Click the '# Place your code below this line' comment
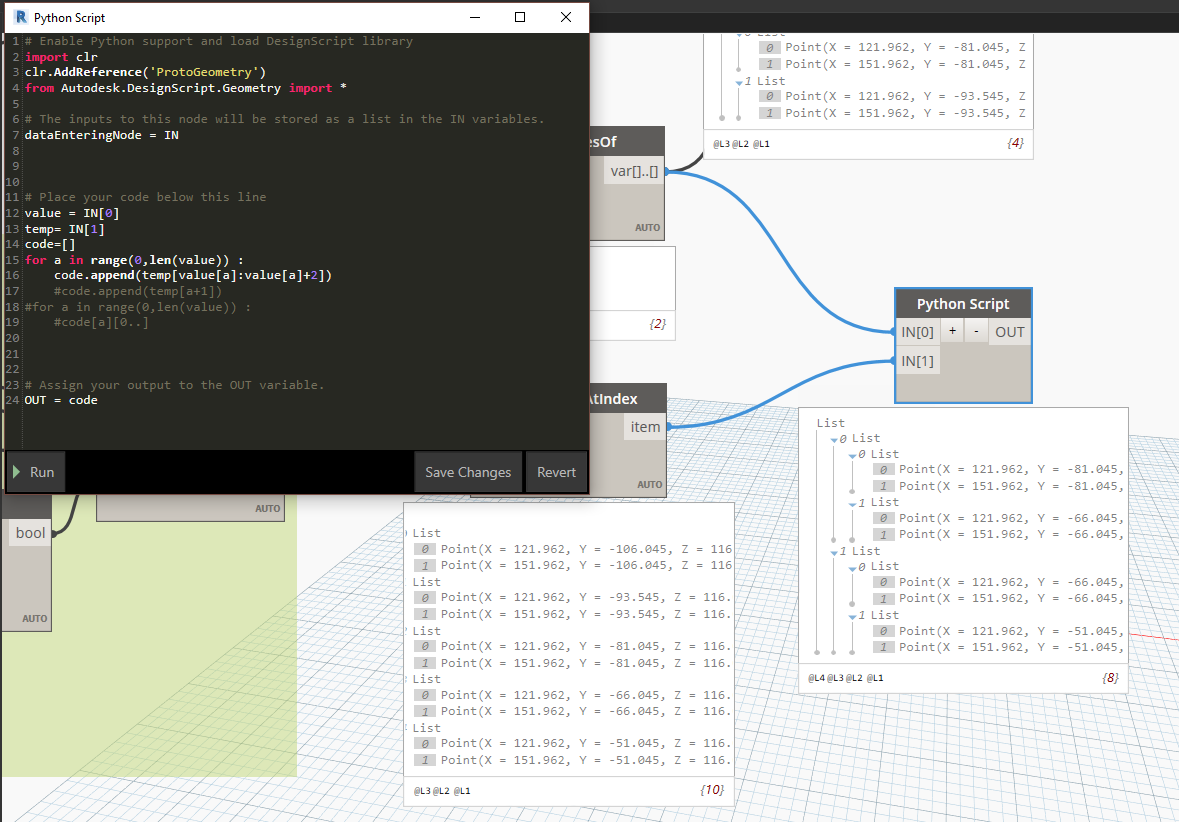Viewport: 1179px width, 822px height. (145, 197)
